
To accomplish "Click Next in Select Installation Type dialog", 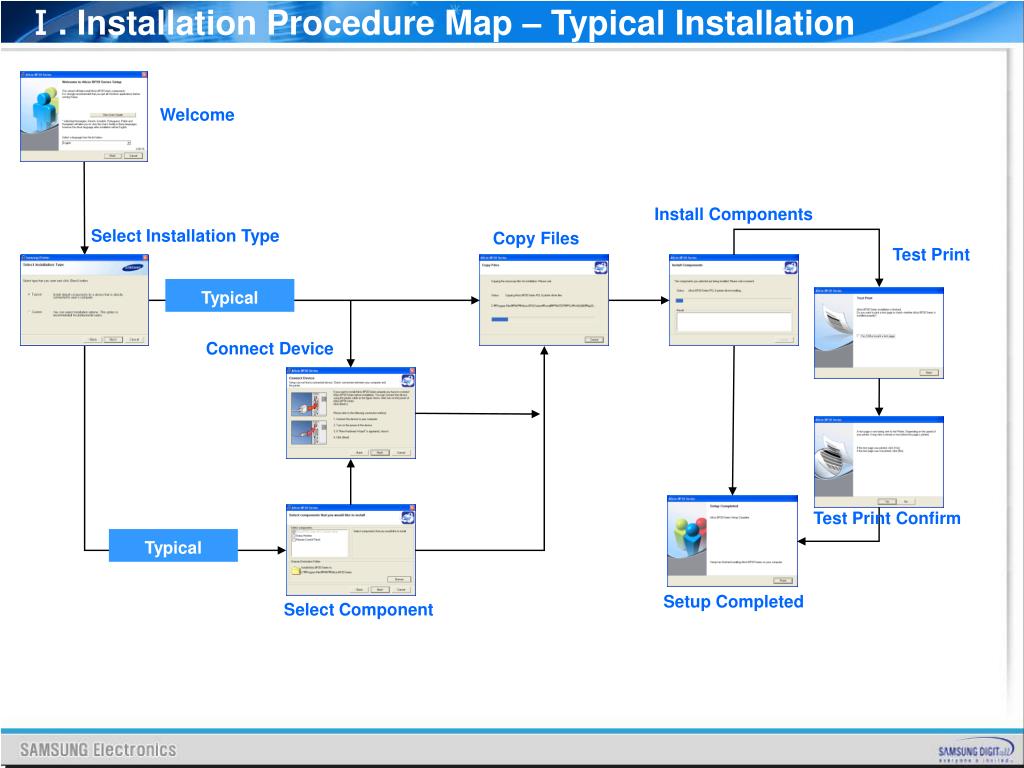I will tap(113, 340).
